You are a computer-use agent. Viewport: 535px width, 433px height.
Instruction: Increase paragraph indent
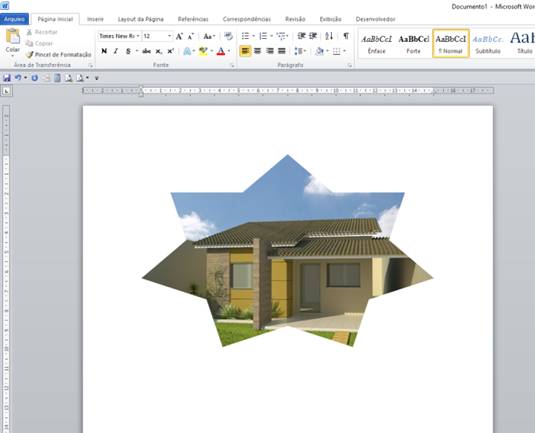click(313, 36)
